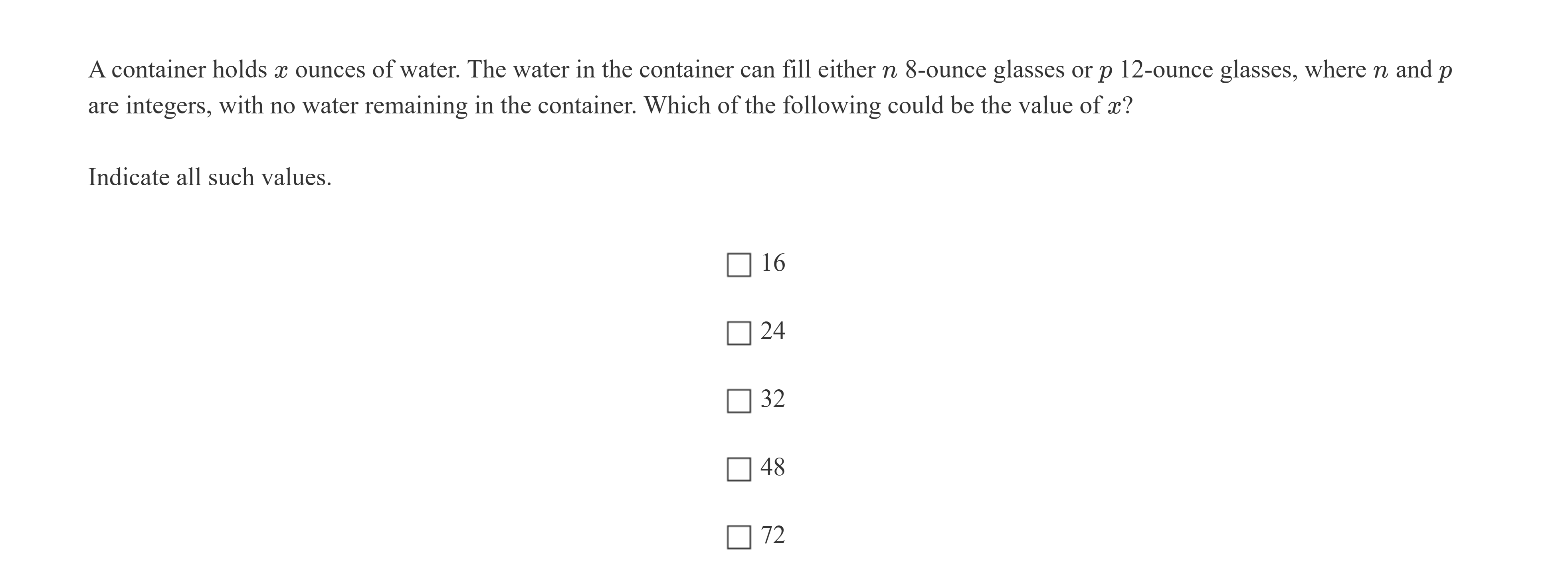Toggle the checkbox for 72

738,537
